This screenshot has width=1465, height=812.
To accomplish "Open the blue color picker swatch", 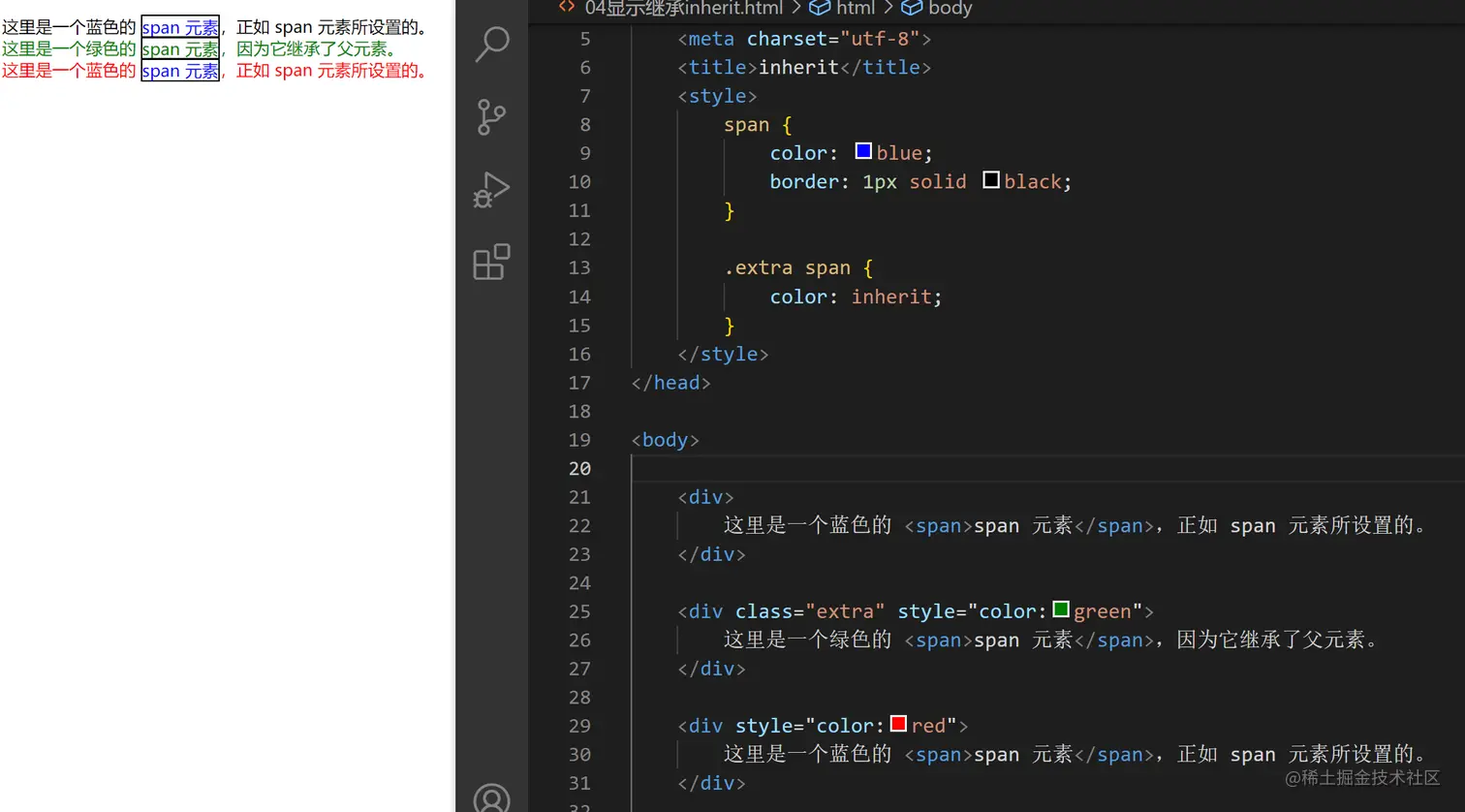I will (863, 151).
